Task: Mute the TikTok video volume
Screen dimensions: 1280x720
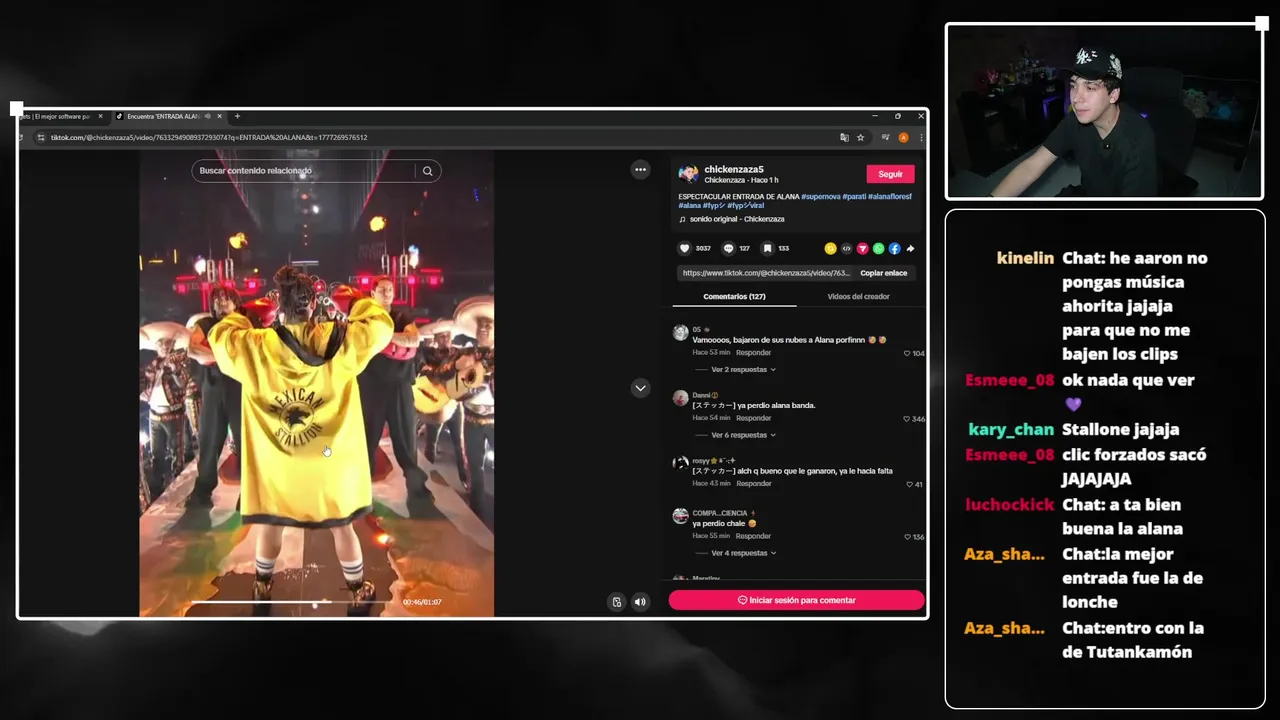Action: point(640,602)
